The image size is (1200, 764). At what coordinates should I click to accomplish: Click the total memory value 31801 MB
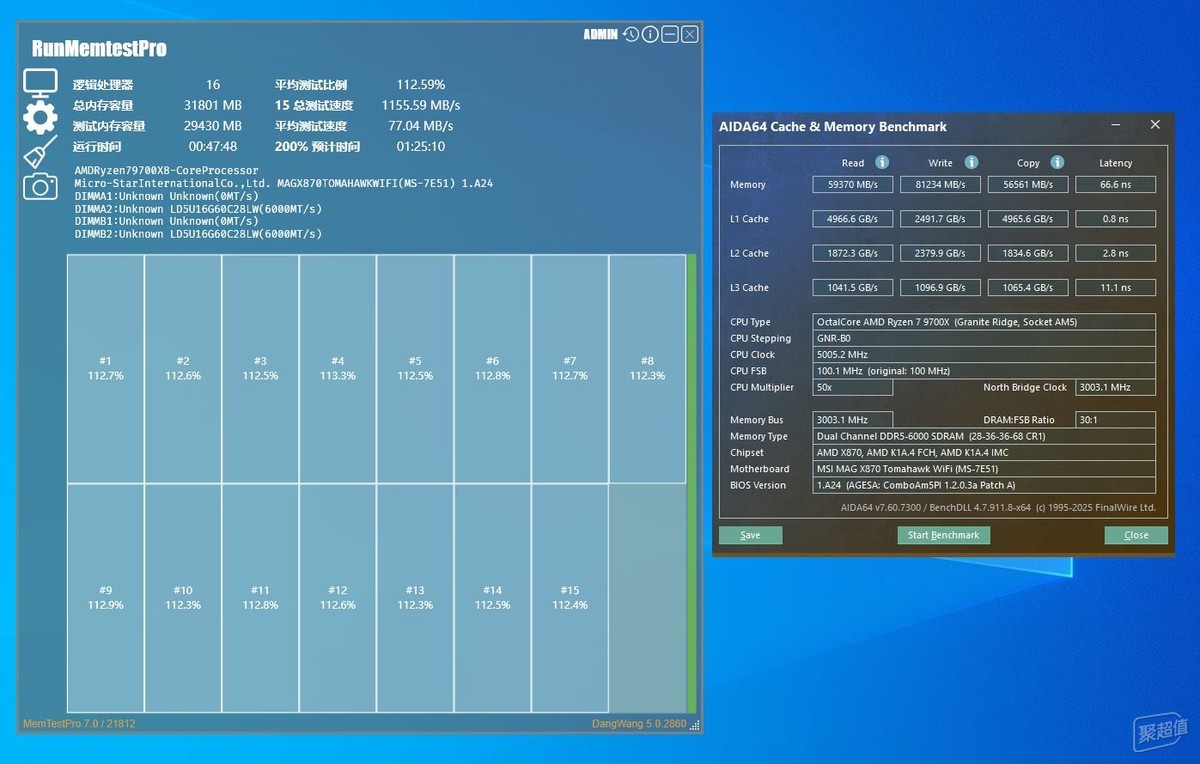(x=213, y=105)
